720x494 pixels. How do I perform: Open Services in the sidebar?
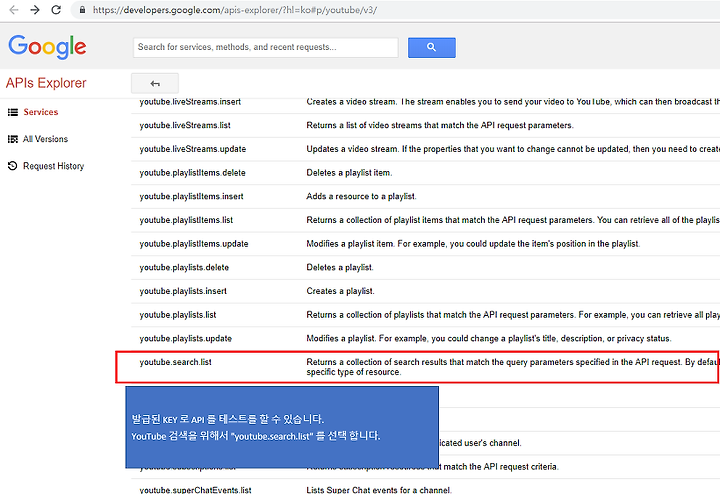click(x=41, y=112)
